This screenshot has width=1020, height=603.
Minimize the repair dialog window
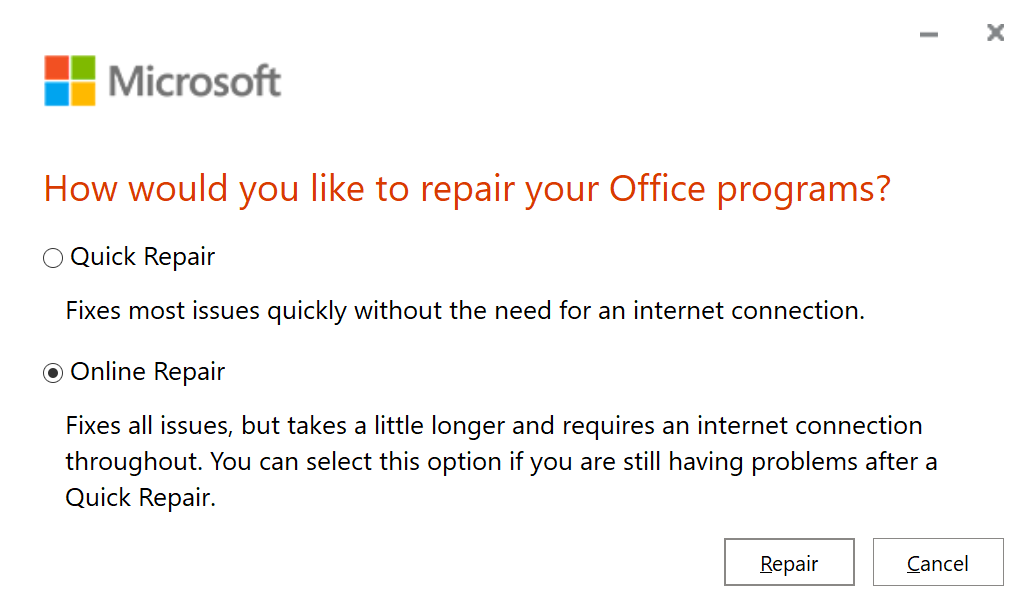[929, 35]
